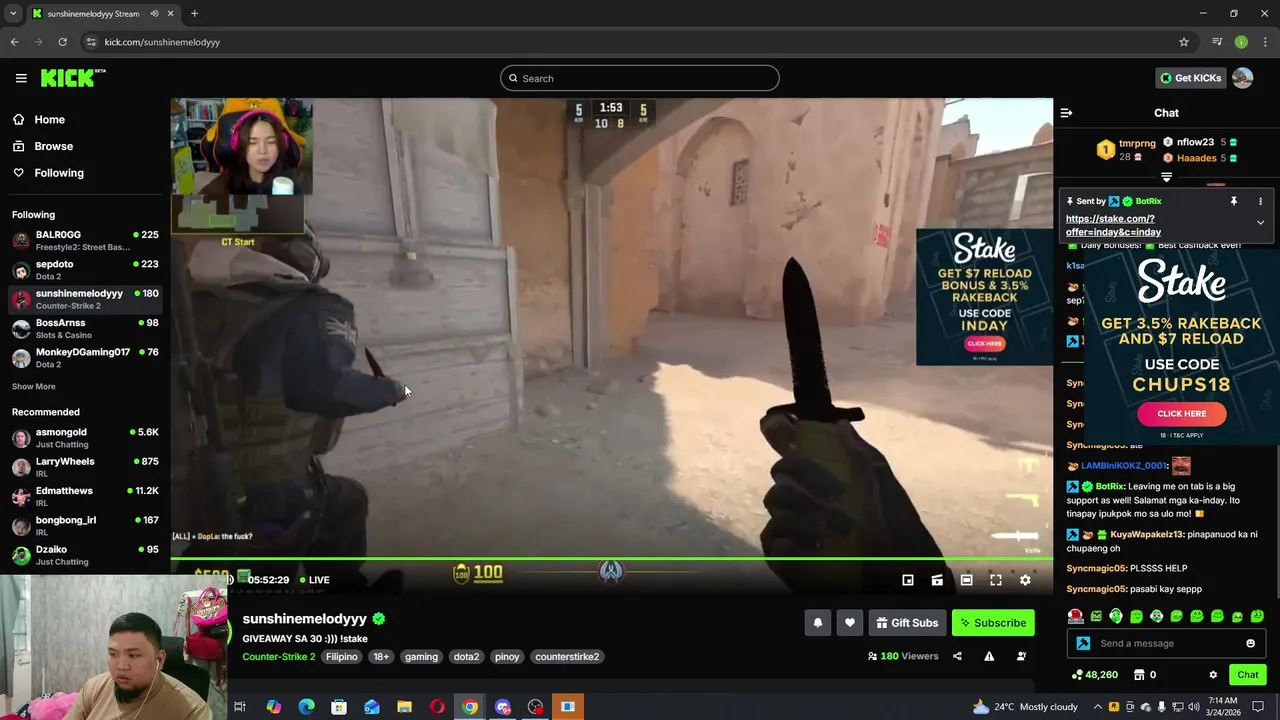Click Stake INDAY overlay CLICK HERE
This screenshot has width=1280, height=720.
pyautogui.click(x=984, y=344)
